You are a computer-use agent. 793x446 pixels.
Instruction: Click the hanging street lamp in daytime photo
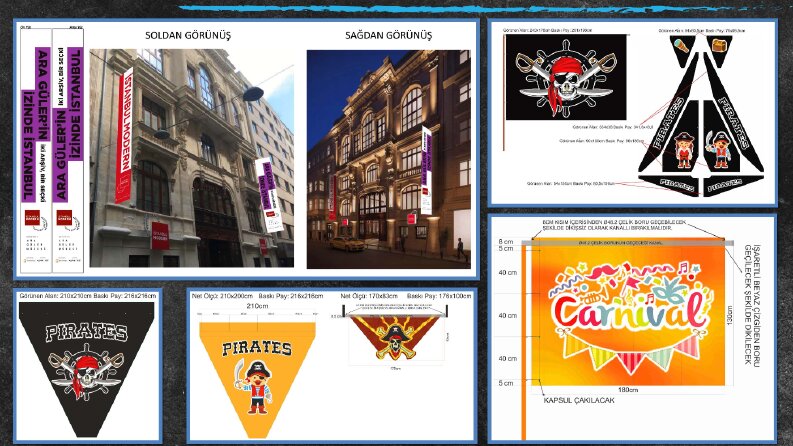[x=253, y=94]
